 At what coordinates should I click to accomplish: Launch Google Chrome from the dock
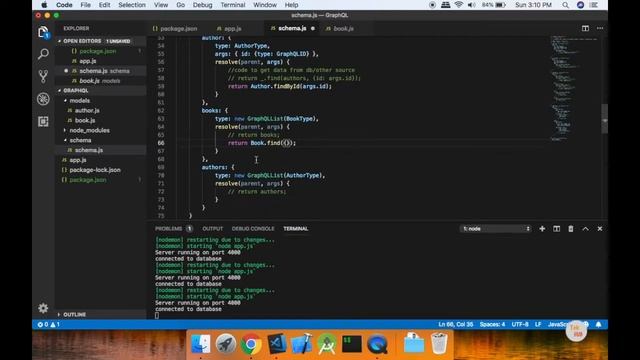[251, 344]
